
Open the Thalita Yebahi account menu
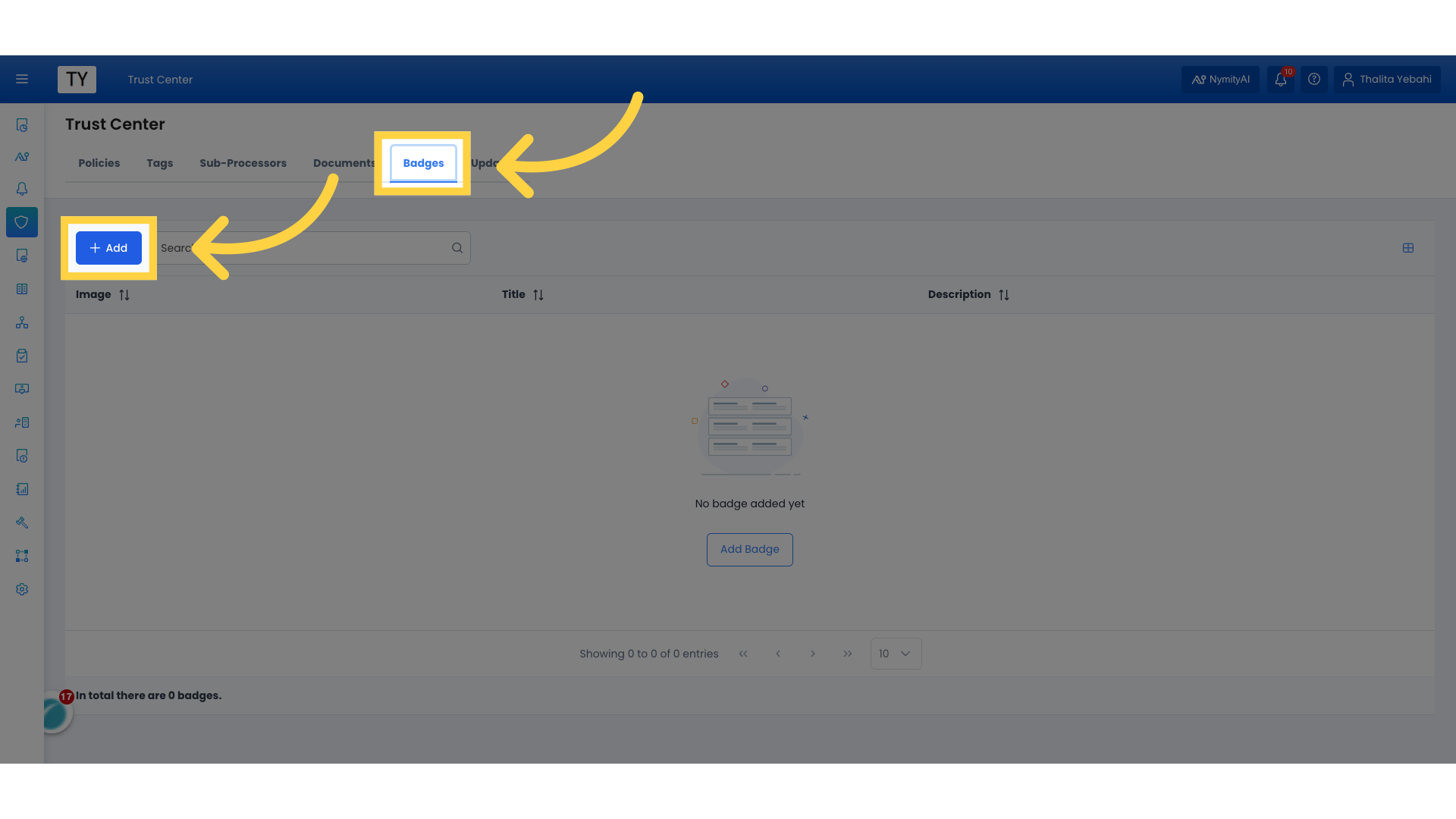(x=1387, y=79)
